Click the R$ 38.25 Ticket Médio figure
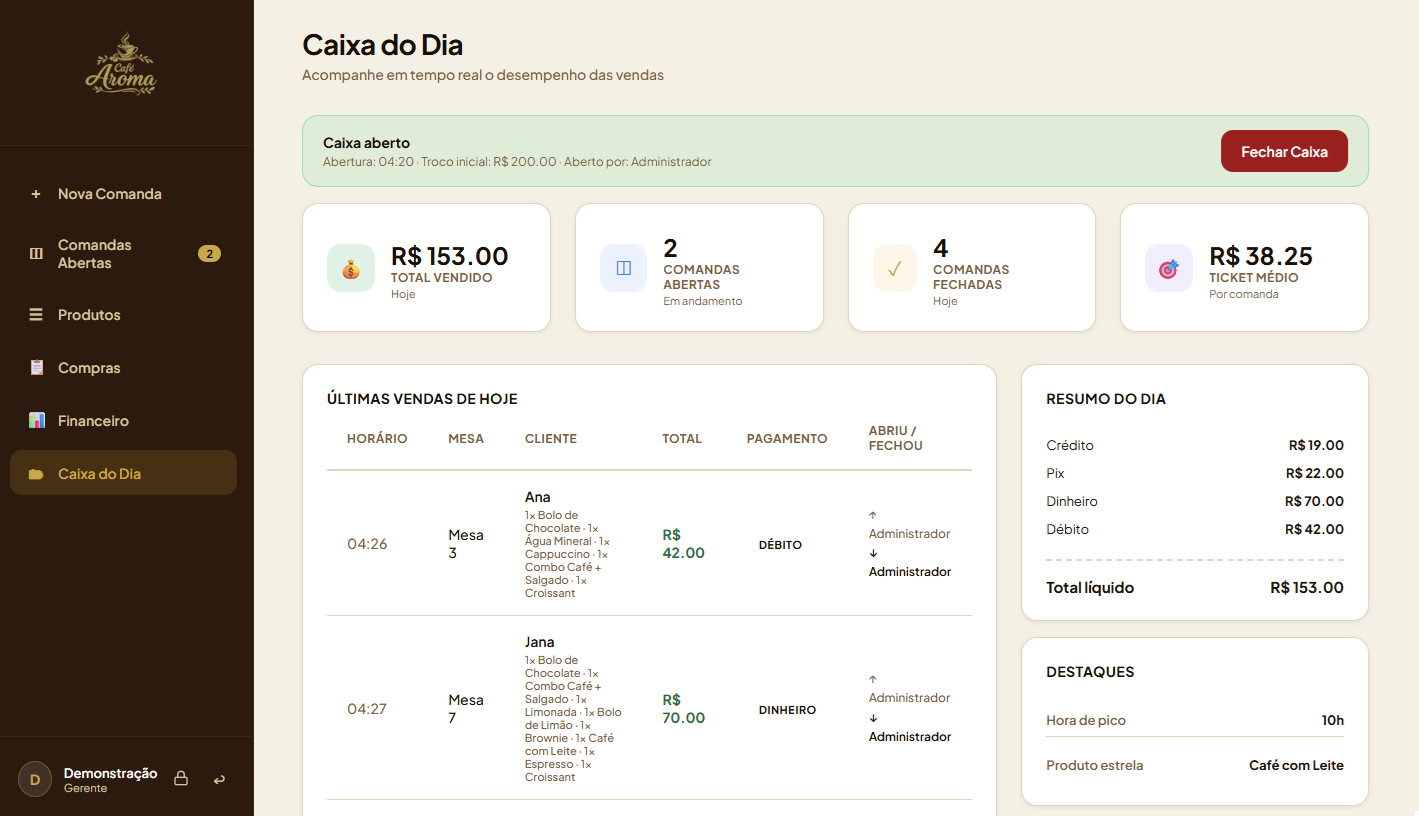This screenshot has width=1419, height=816. pos(1261,256)
